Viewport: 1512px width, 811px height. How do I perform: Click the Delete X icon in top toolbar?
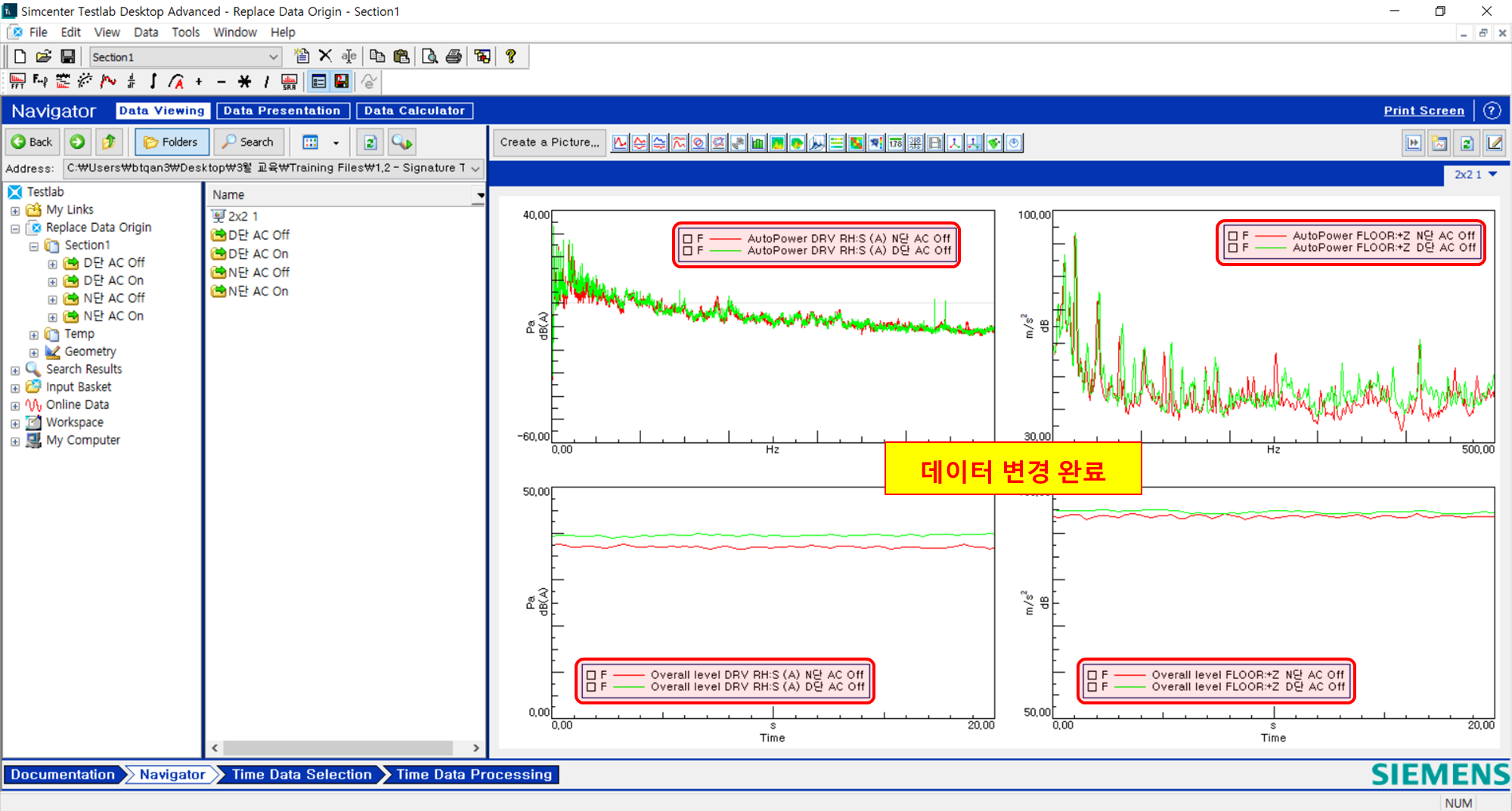pyautogui.click(x=325, y=56)
